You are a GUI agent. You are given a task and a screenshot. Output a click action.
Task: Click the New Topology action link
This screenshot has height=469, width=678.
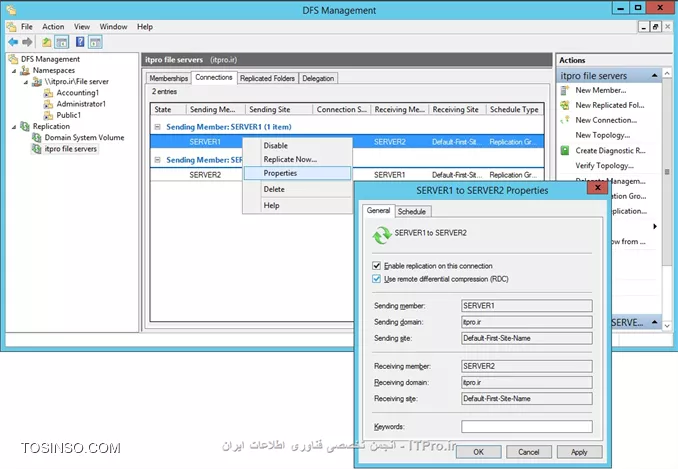[602, 135]
